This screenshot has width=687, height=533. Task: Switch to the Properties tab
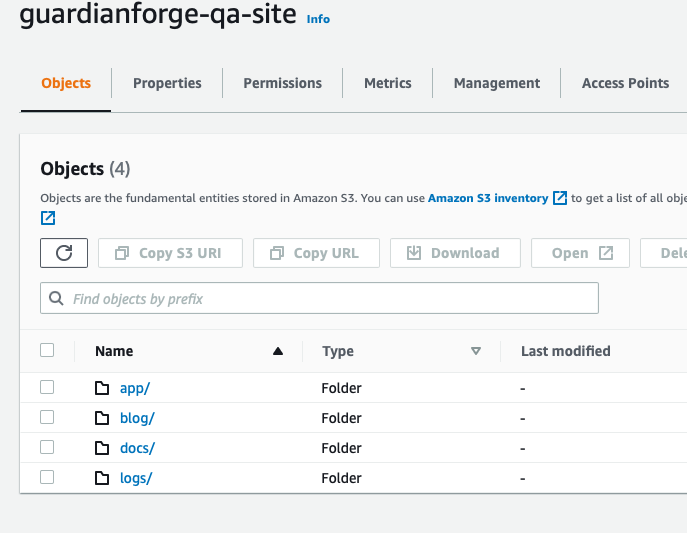(x=167, y=83)
